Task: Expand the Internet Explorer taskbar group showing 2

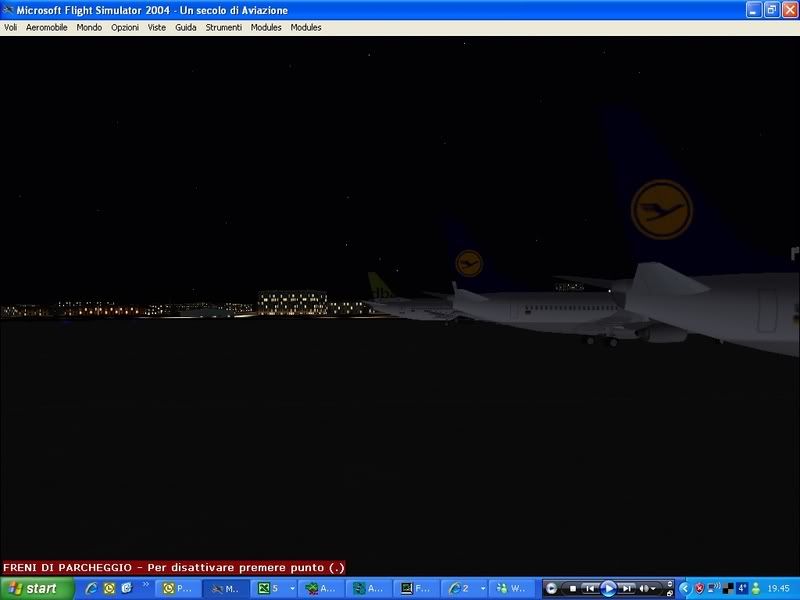Action: point(466,589)
